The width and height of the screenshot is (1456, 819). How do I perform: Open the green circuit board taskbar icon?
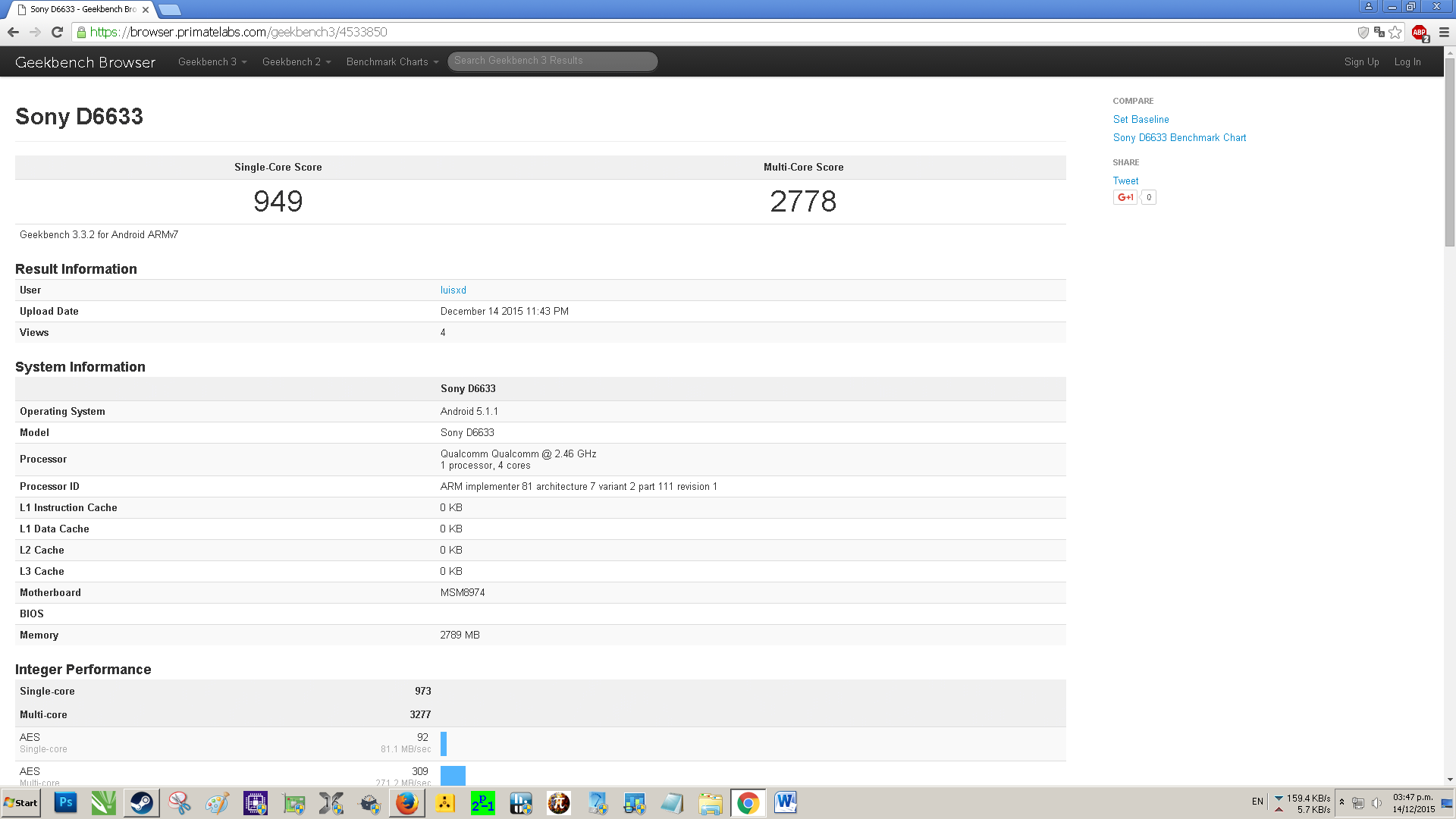(293, 803)
